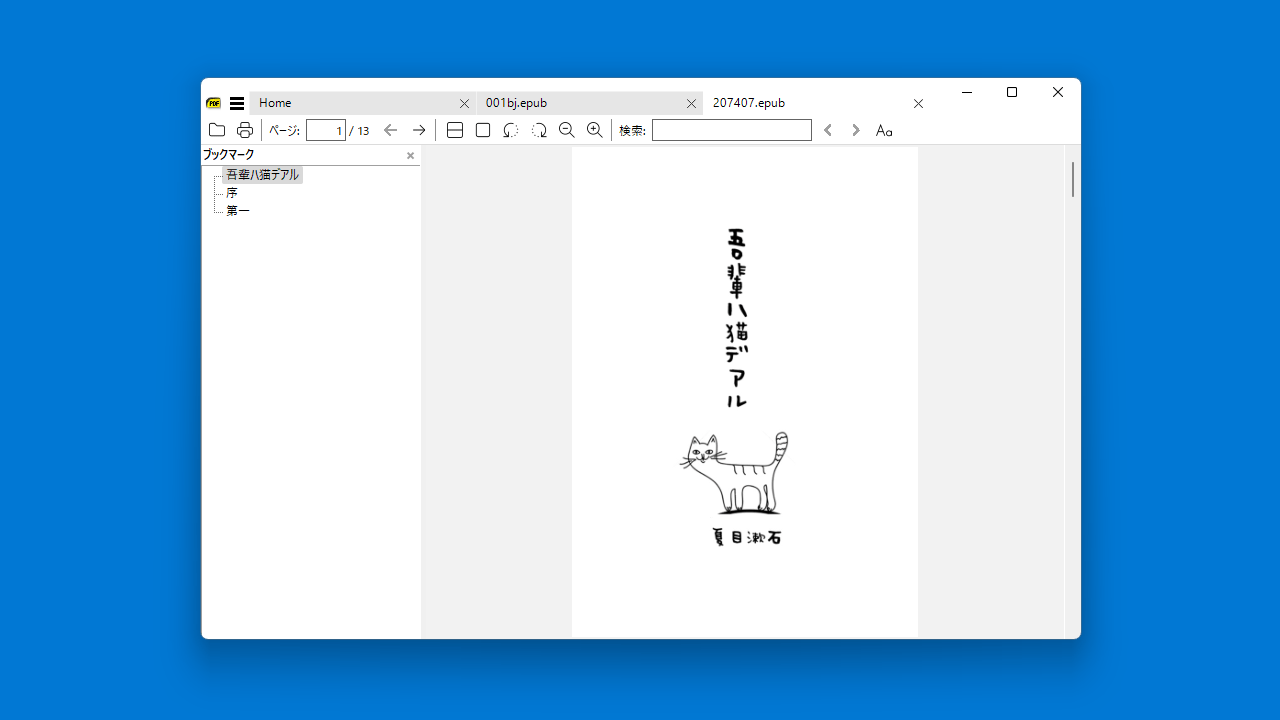Go to the next page arrow
1280x720 pixels.
point(419,130)
